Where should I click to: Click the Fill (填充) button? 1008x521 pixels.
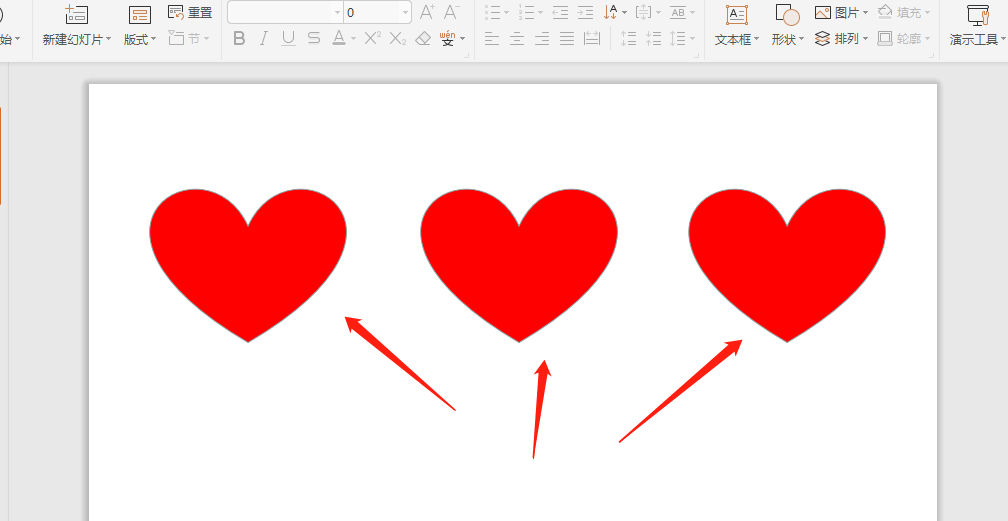[x=903, y=12]
